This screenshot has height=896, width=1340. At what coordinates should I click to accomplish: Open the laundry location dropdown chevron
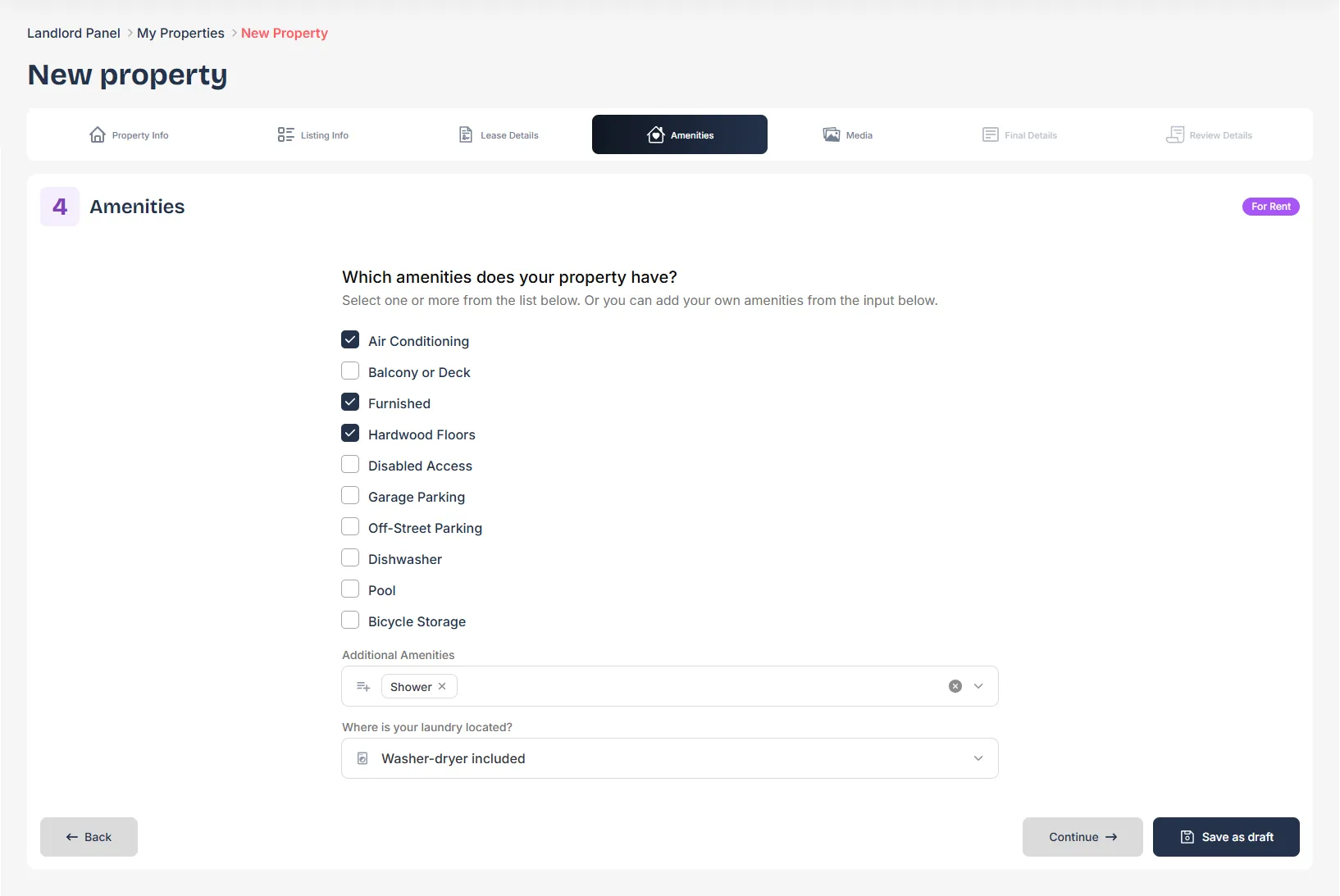pyautogui.click(x=978, y=758)
